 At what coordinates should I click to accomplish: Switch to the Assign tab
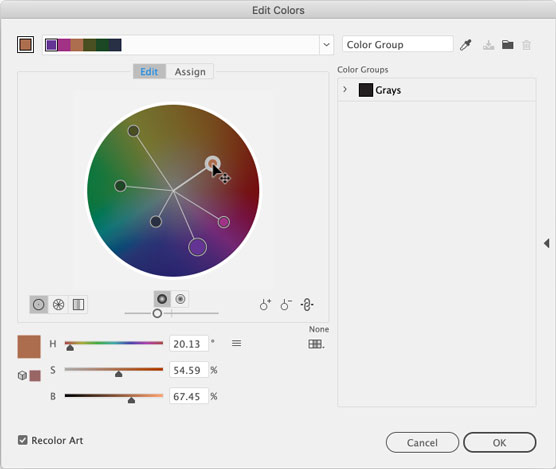coord(190,72)
